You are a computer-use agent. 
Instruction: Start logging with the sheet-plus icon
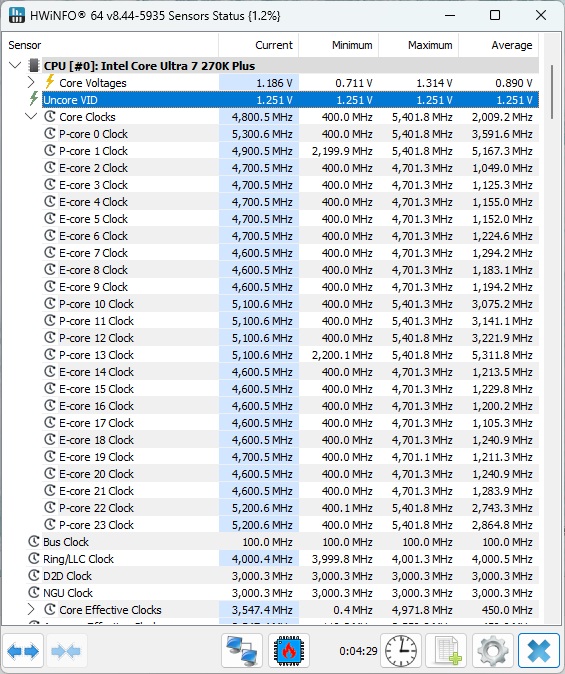(x=447, y=652)
